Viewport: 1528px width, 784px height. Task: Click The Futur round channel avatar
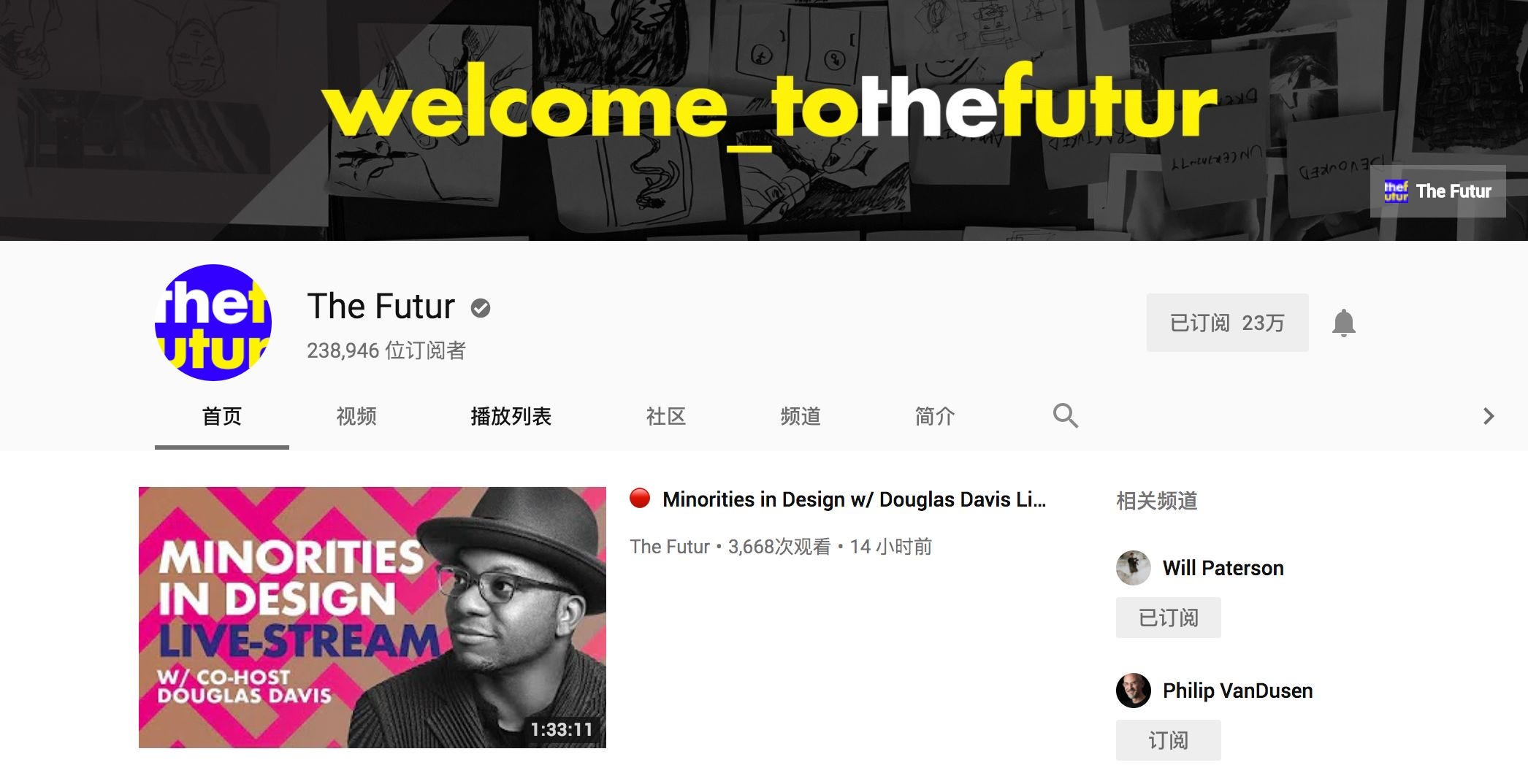point(213,323)
